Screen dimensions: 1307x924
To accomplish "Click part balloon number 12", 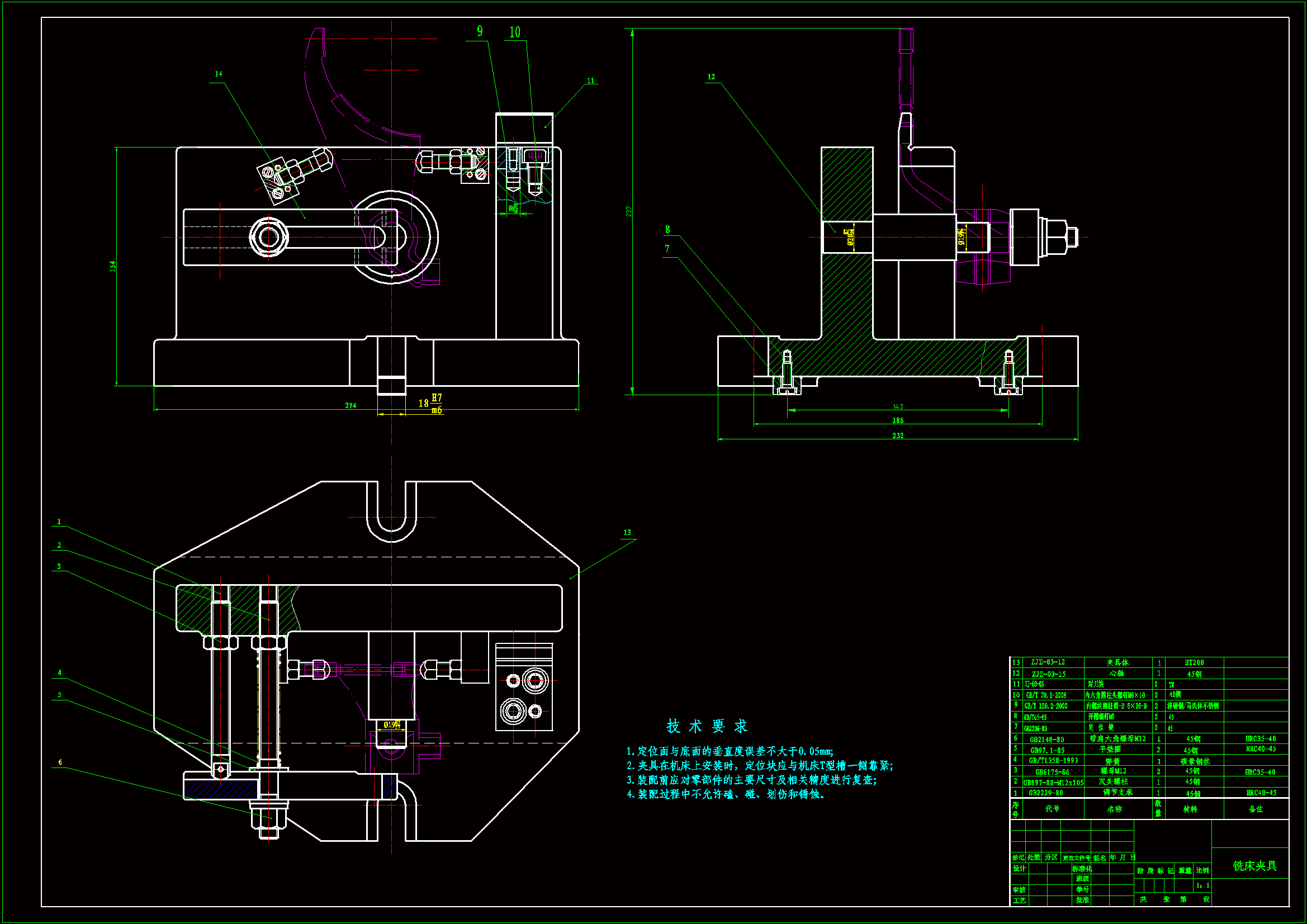I will coord(711,77).
